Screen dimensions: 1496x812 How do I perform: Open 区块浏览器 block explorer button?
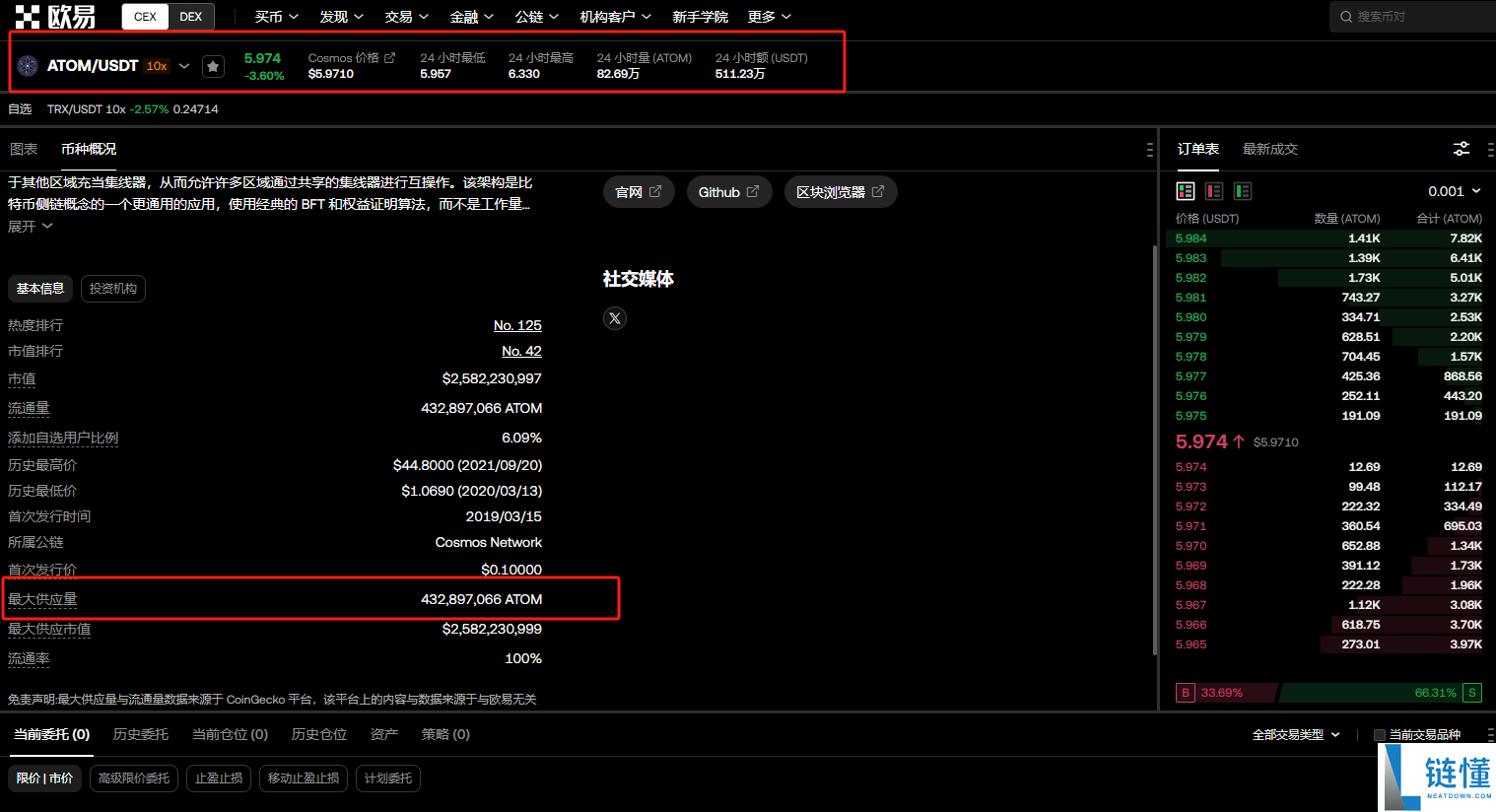click(x=841, y=192)
